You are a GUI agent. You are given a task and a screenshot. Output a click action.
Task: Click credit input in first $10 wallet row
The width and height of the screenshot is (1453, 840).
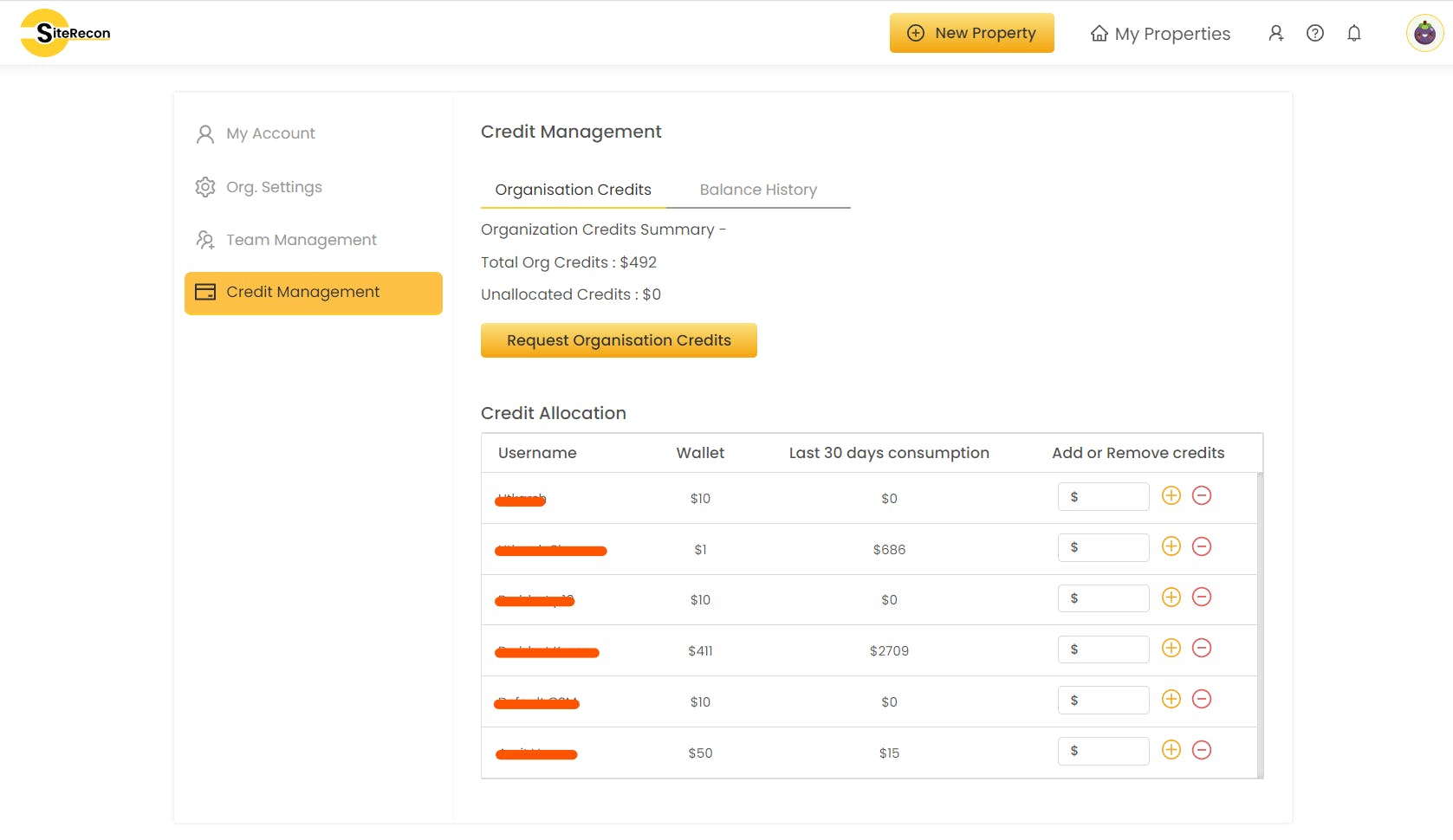click(1103, 497)
